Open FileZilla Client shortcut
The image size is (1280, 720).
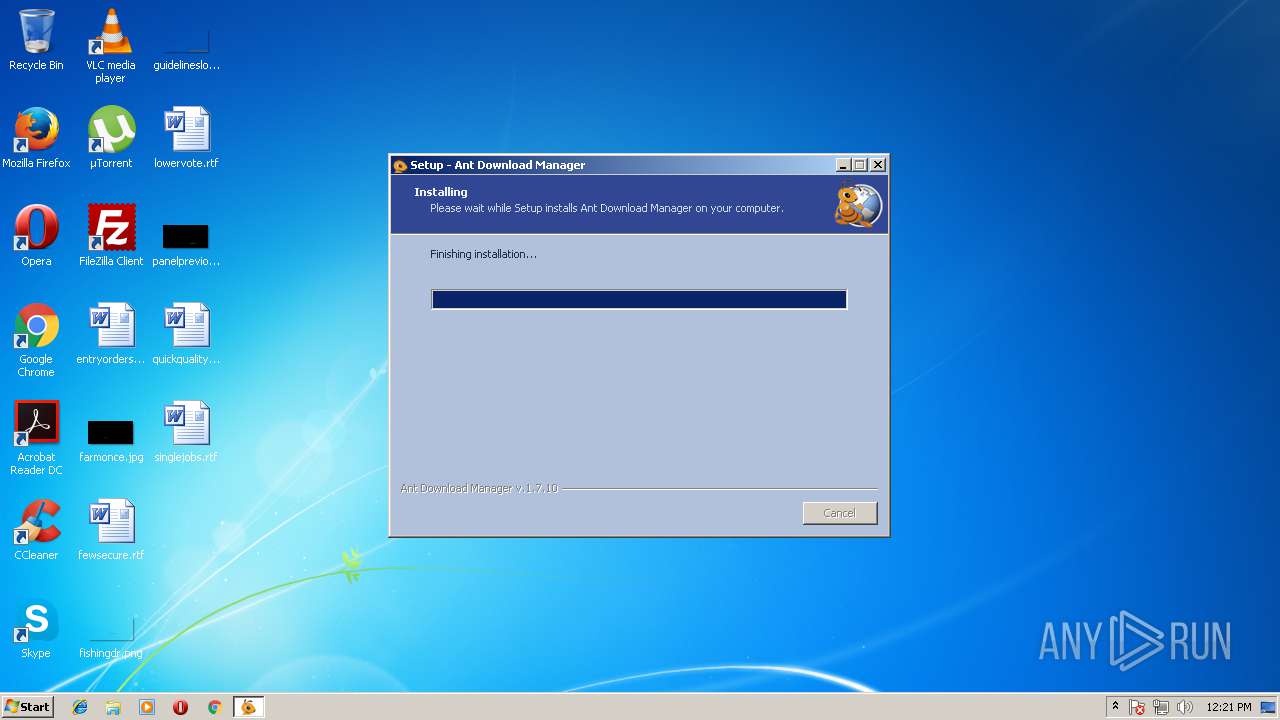(x=111, y=236)
